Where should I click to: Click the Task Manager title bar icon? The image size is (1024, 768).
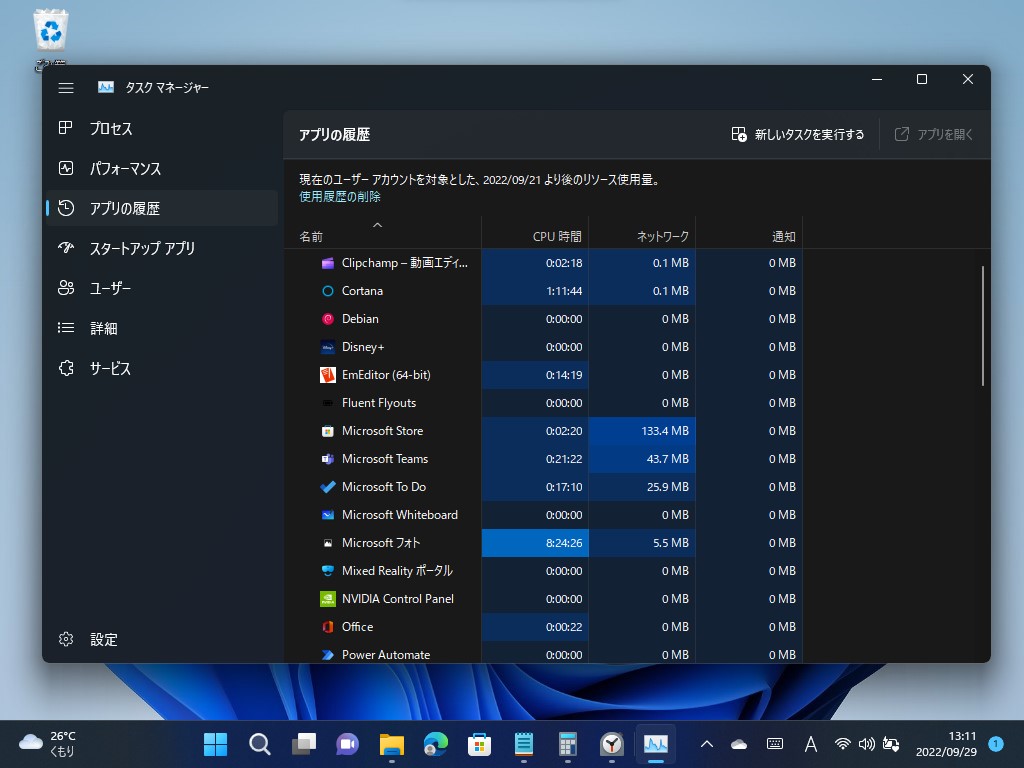pyautogui.click(x=106, y=87)
